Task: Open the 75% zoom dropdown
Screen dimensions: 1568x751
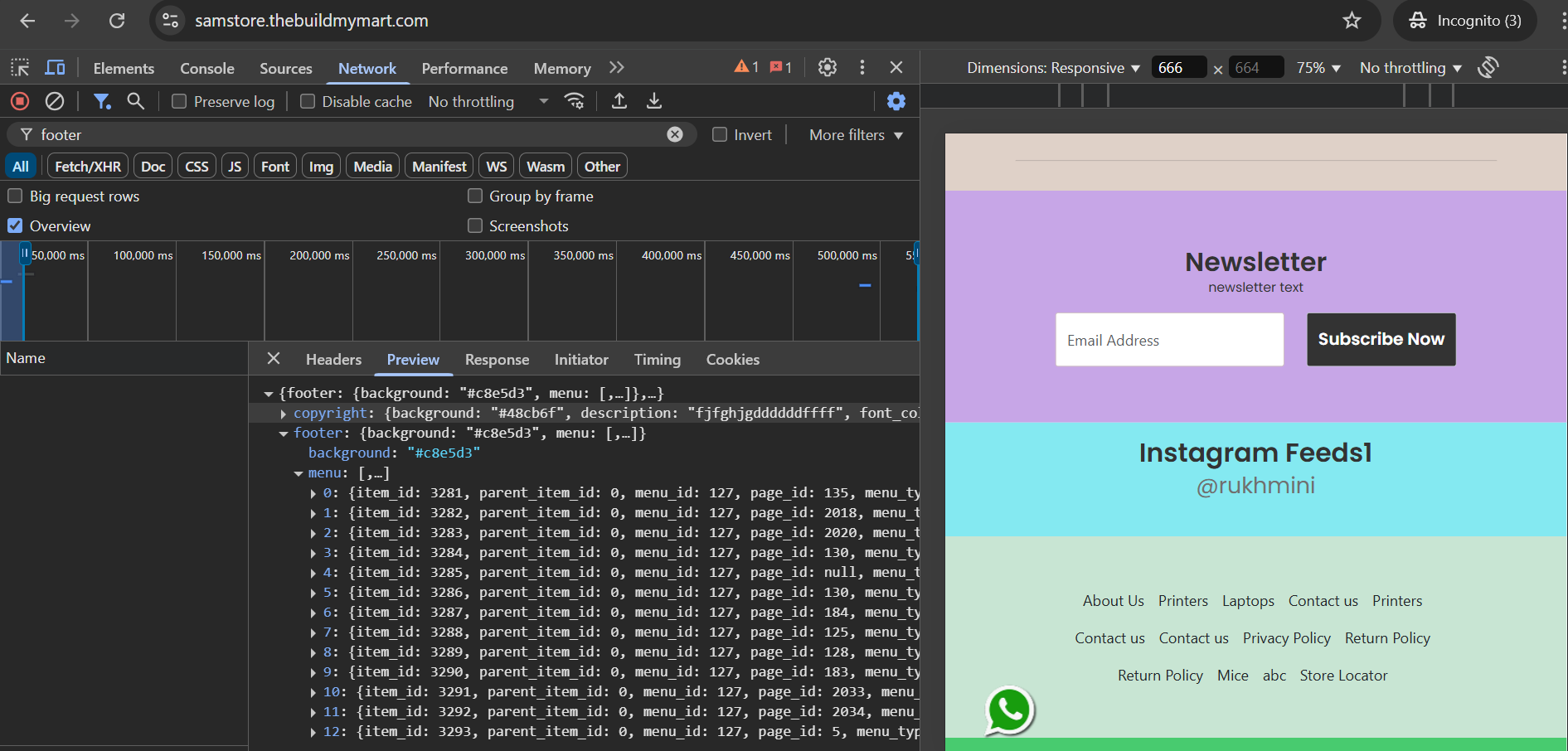Action: point(1318,67)
